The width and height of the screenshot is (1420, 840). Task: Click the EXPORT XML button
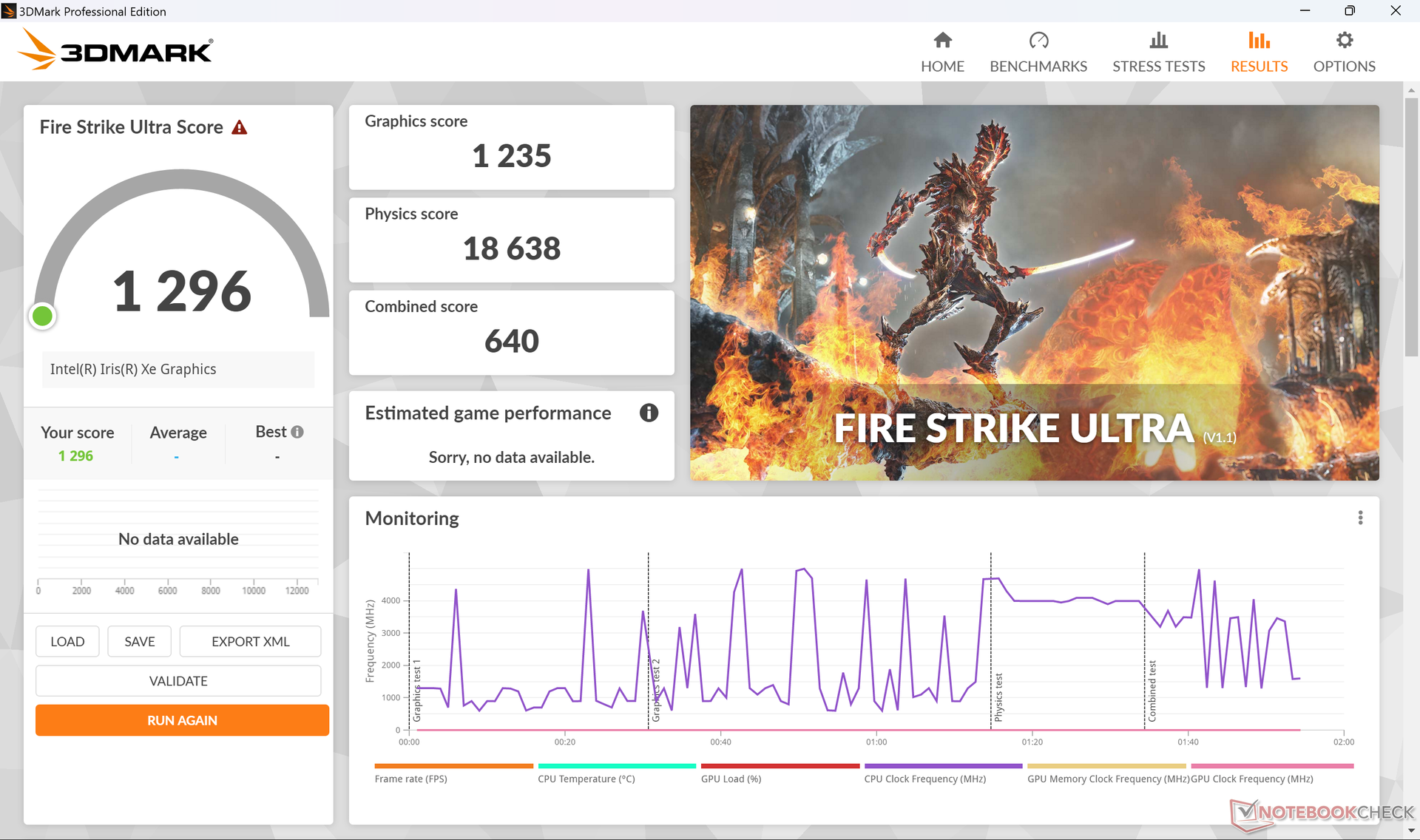250,642
